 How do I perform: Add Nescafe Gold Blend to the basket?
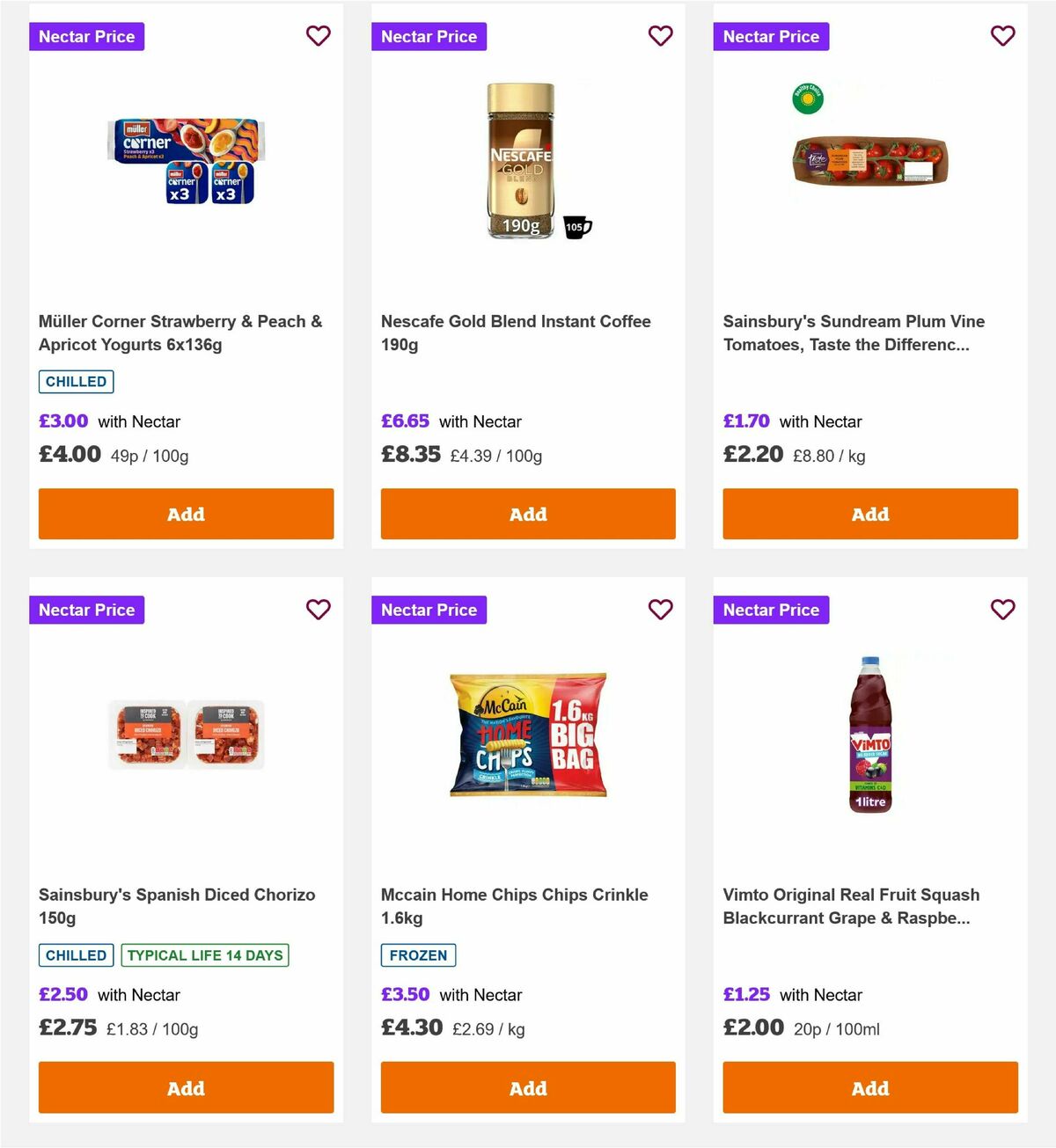tap(527, 514)
